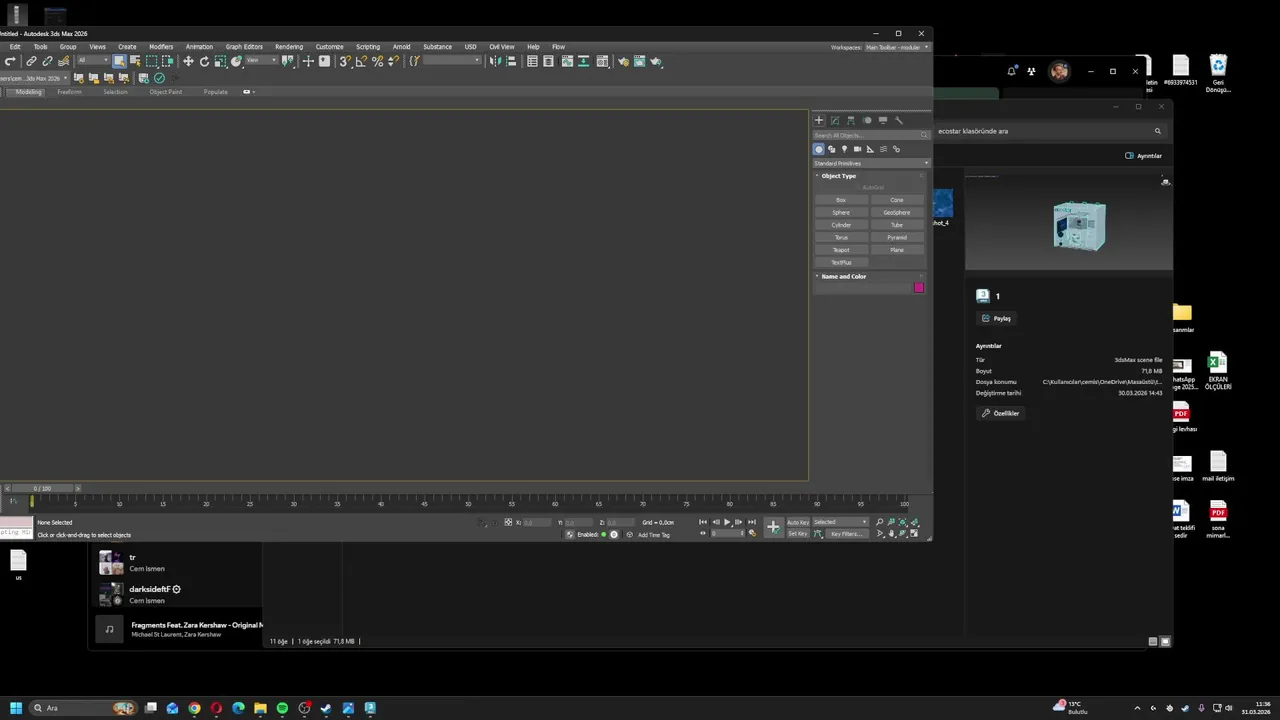
Task: Click Search All Objects field
Action: click(x=871, y=135)
